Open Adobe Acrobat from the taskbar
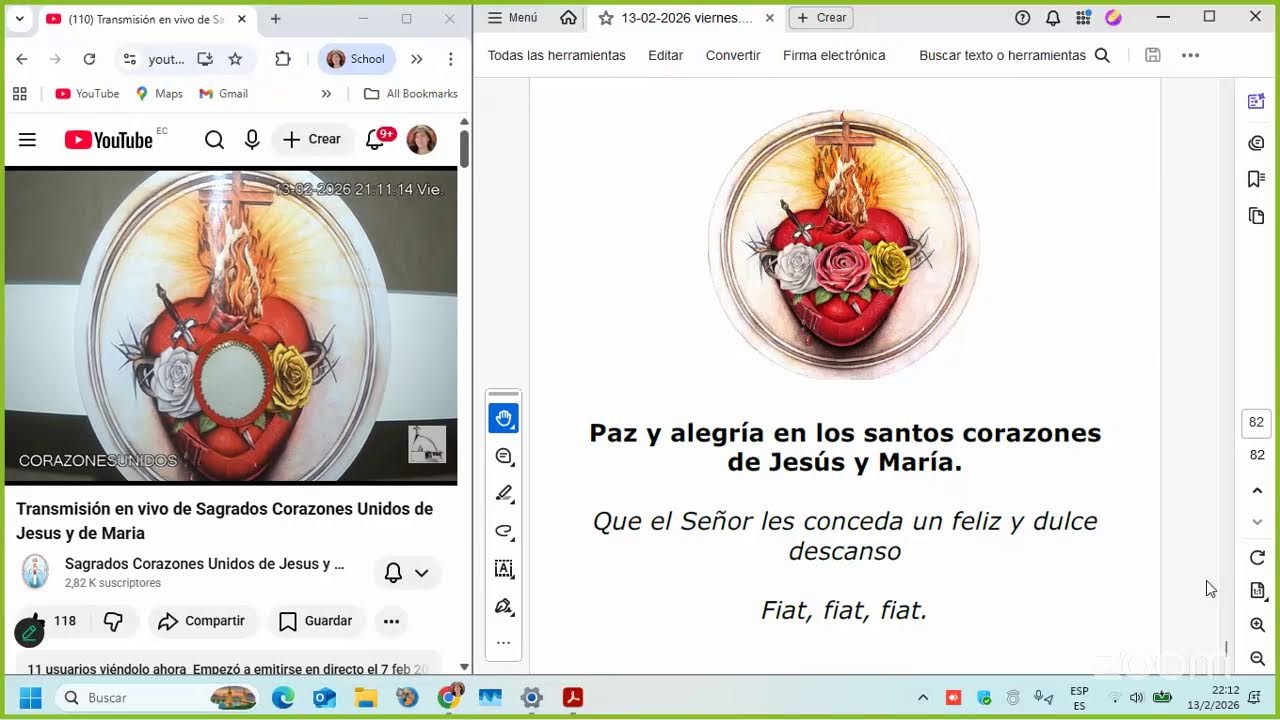The height and width of the screenshot is (720, 1280). click(572, 697)
